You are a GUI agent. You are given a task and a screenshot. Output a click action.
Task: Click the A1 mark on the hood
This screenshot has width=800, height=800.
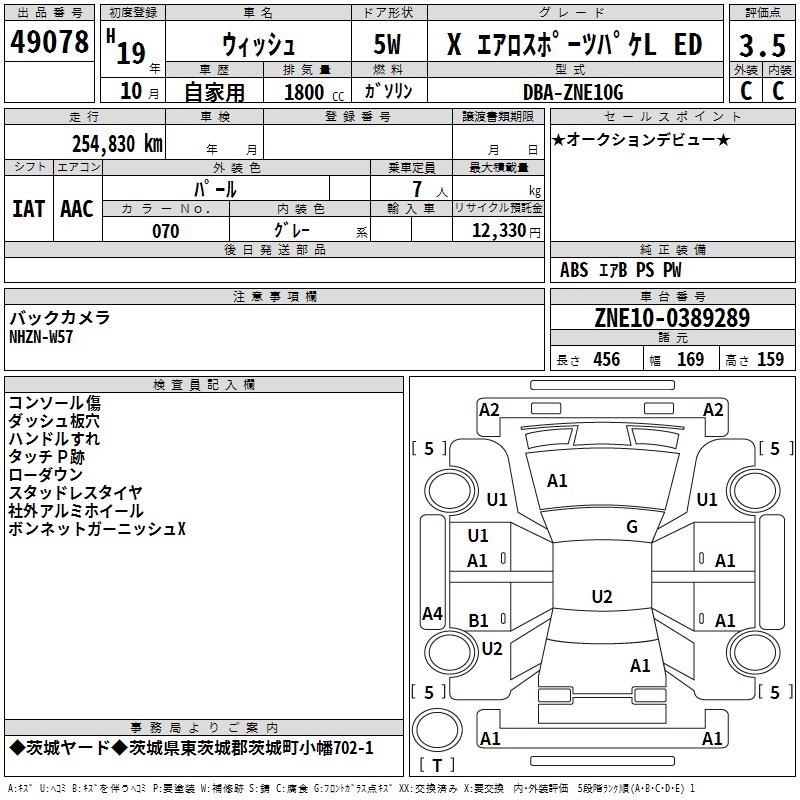click(557, 481)
